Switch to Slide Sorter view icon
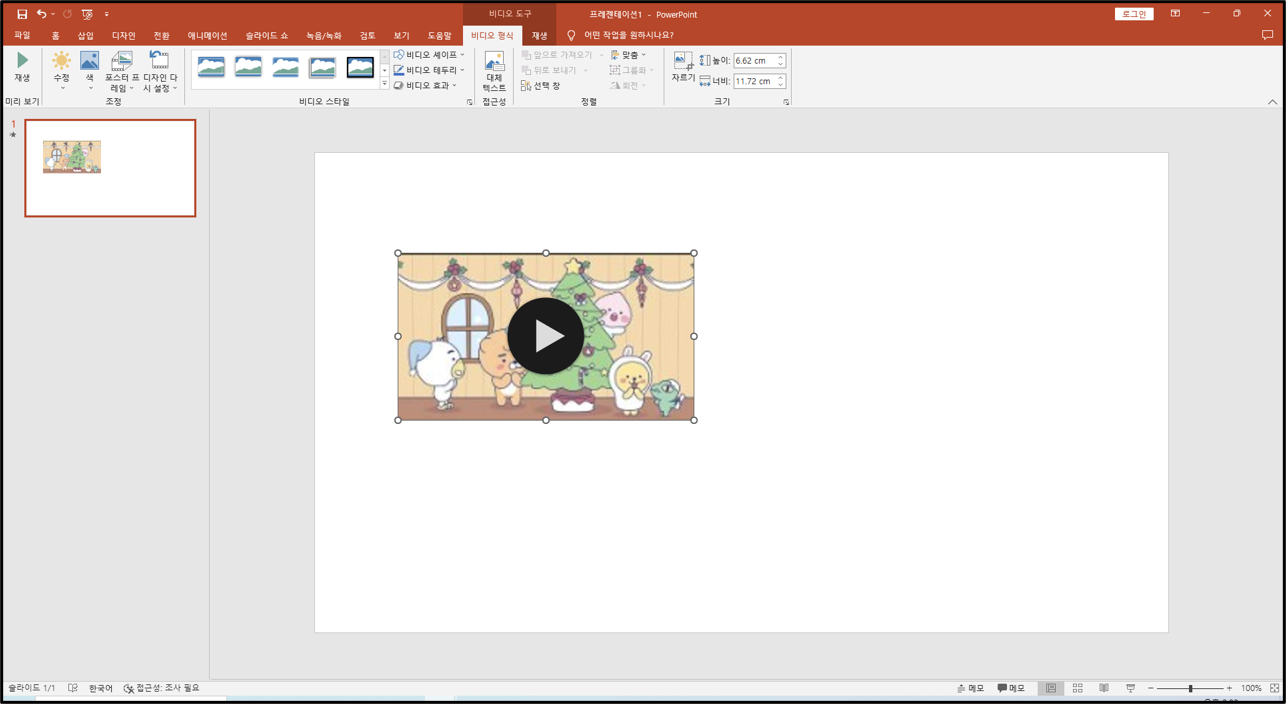Viewport: 1286px width, 704px height. coord(1078,688)
